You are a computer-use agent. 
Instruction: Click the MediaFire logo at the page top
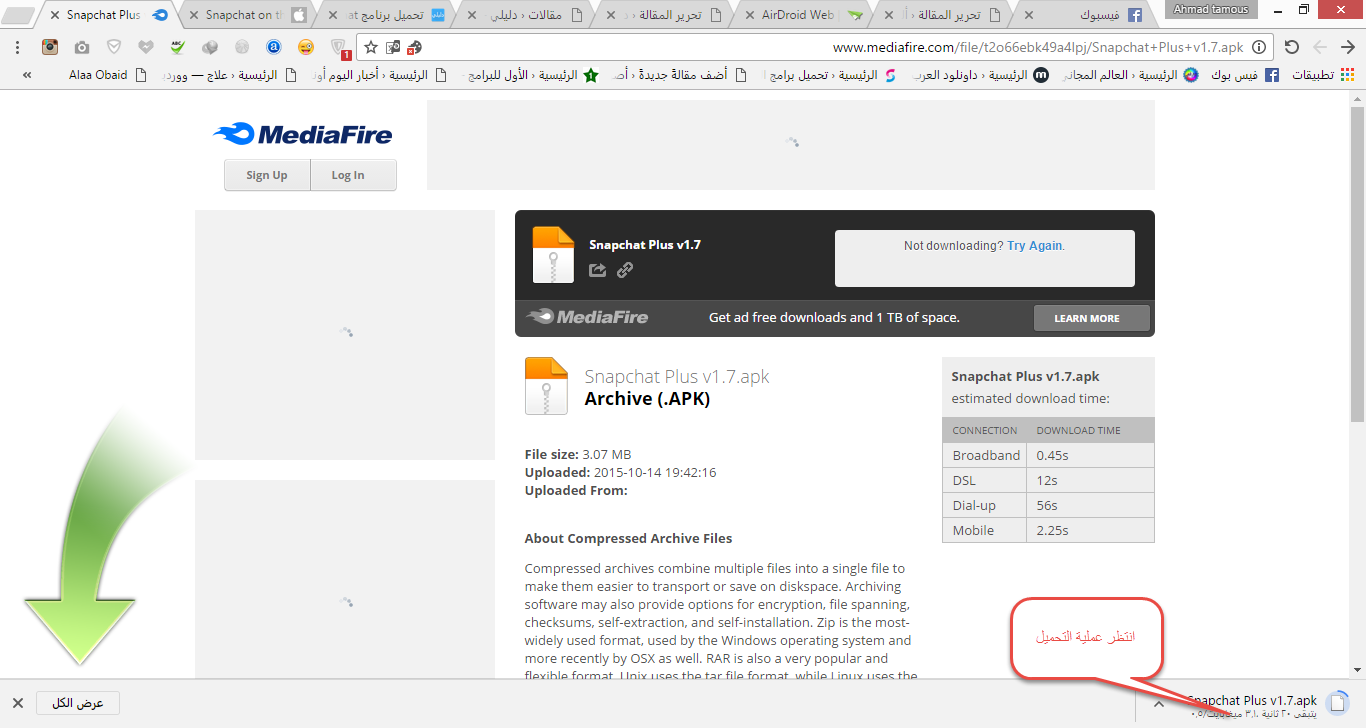302,134
